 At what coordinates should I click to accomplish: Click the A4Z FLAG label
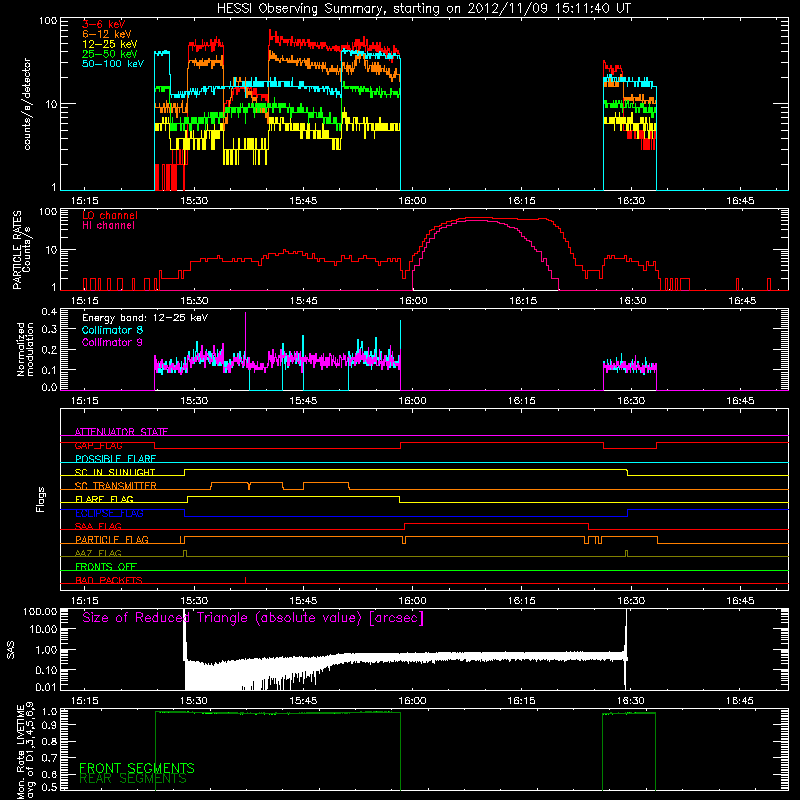[x=98, y=553]
